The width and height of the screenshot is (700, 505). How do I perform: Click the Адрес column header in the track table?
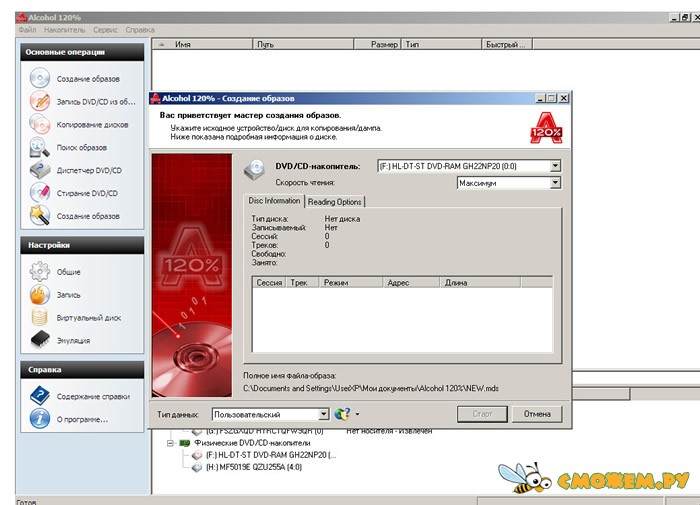[x=411, y=283]
